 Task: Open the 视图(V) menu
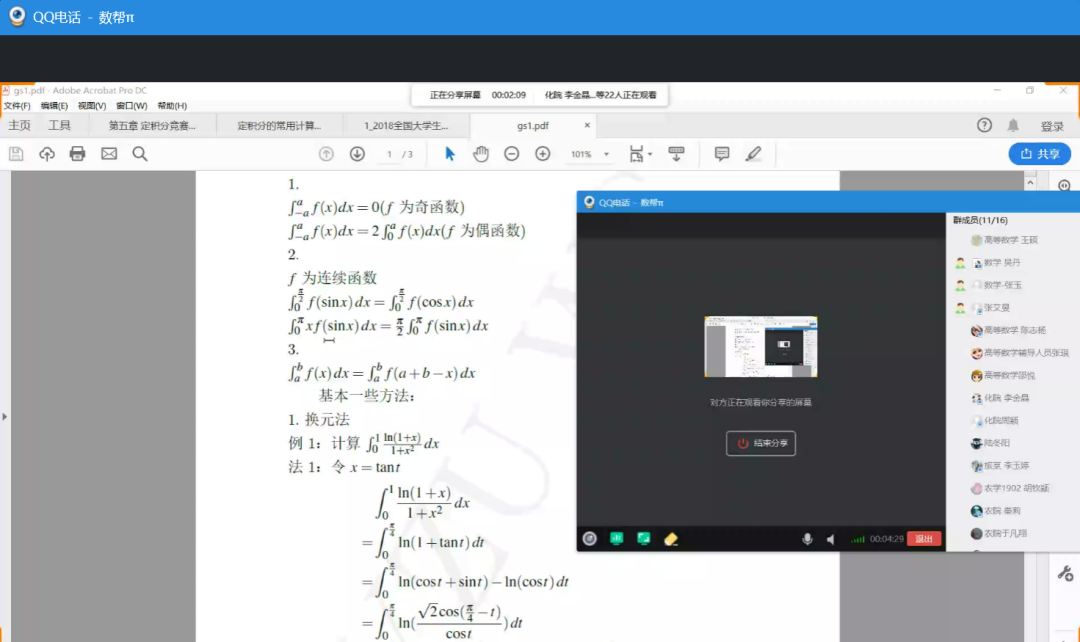[x=92, y=106]
